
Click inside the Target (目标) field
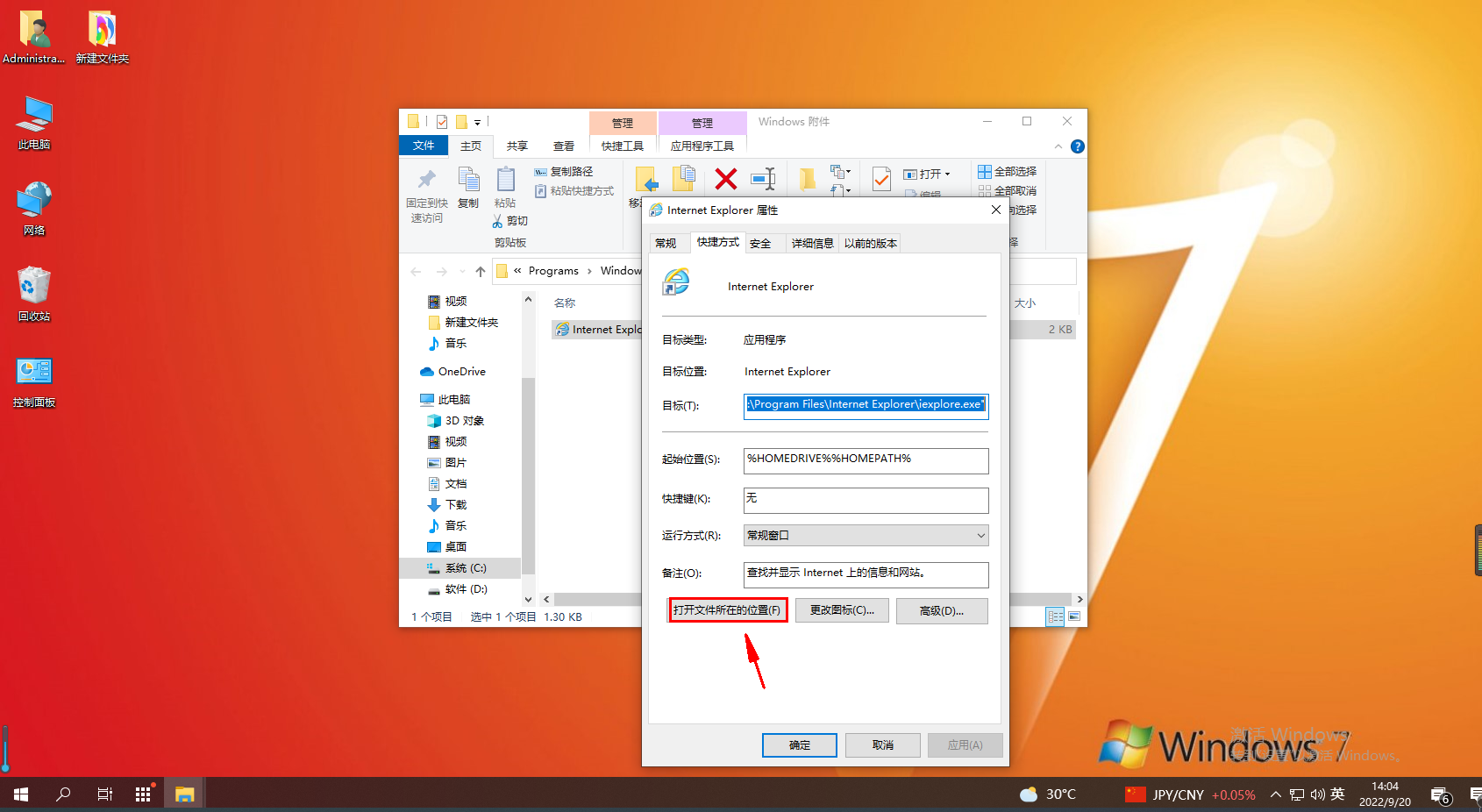point(866,405)
